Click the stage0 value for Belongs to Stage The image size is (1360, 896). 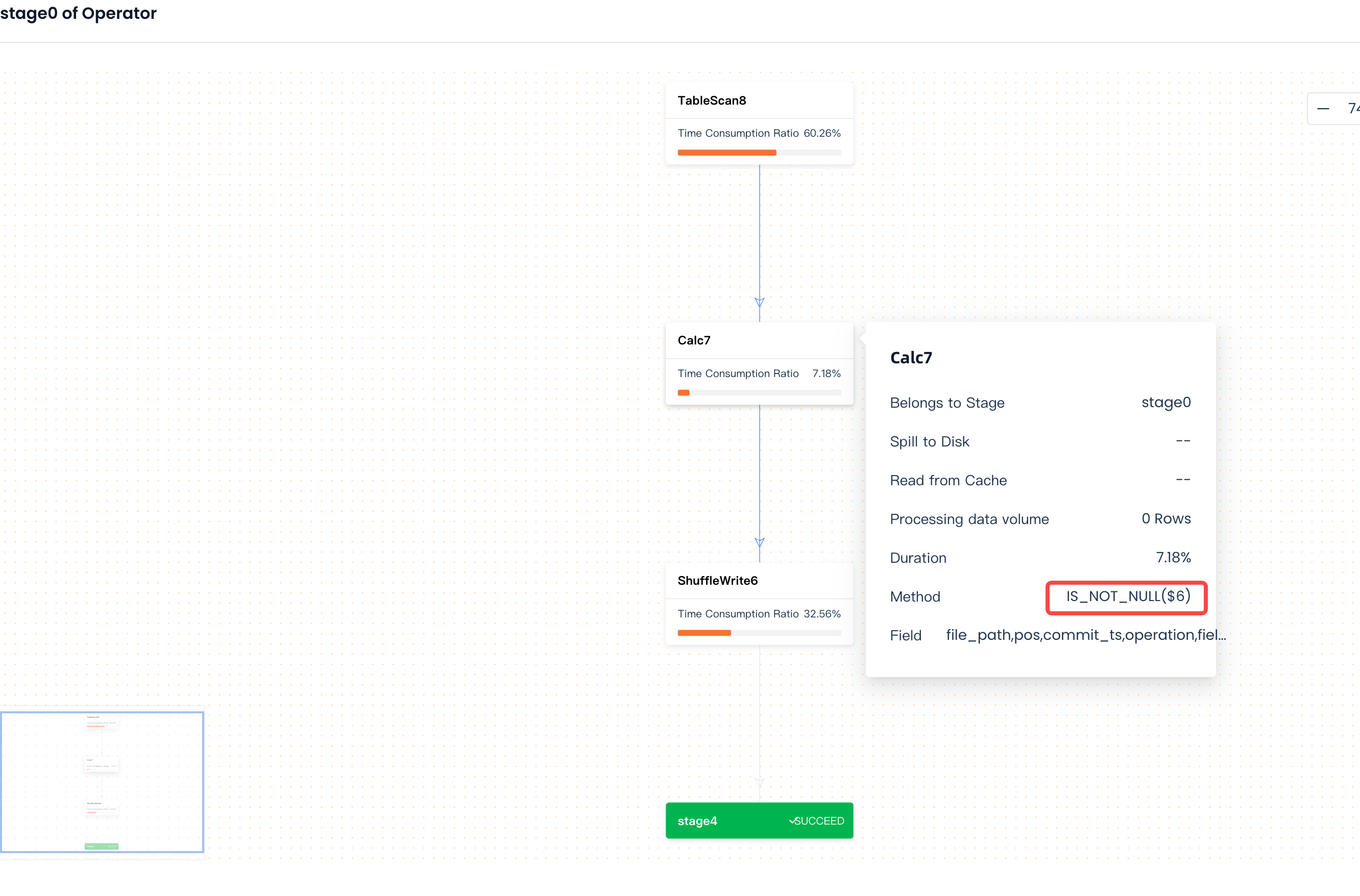point(1165,402)
